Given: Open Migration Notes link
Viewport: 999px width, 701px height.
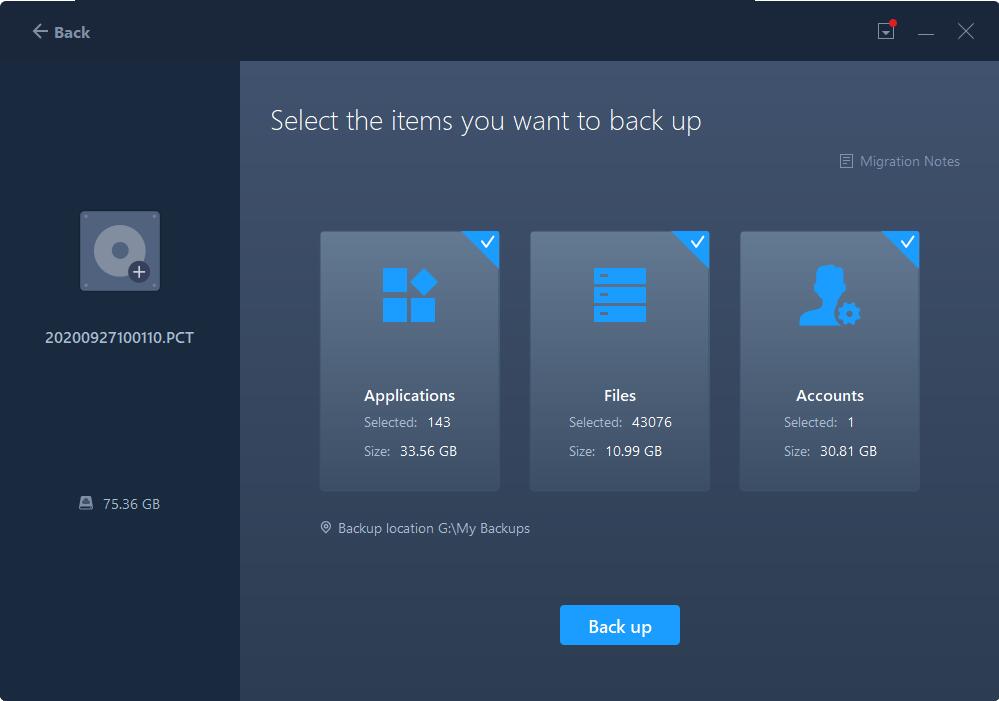Looking at the screenshot, I should [x=909, y=161].
